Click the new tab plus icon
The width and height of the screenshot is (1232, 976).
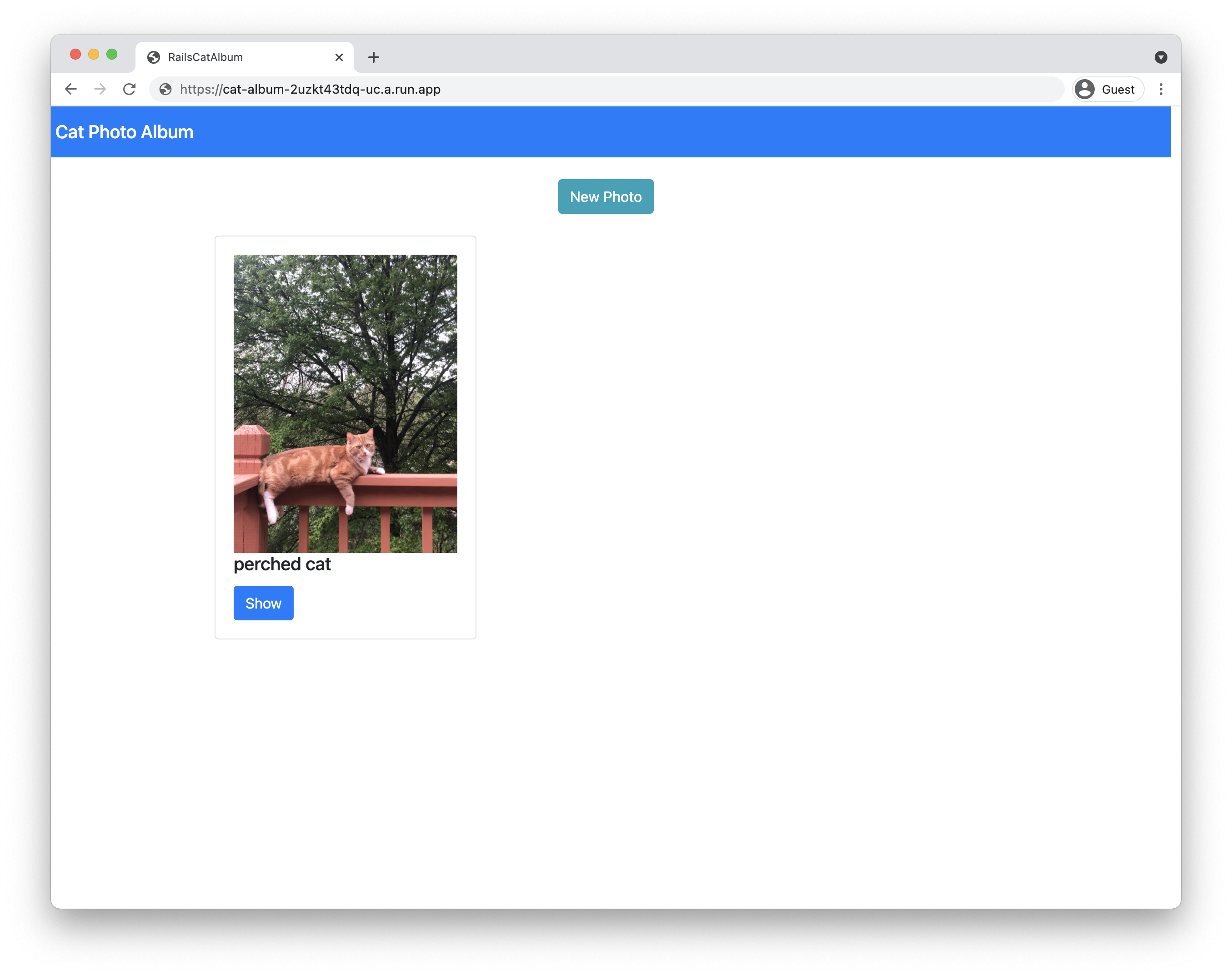(x=374, y=56)
